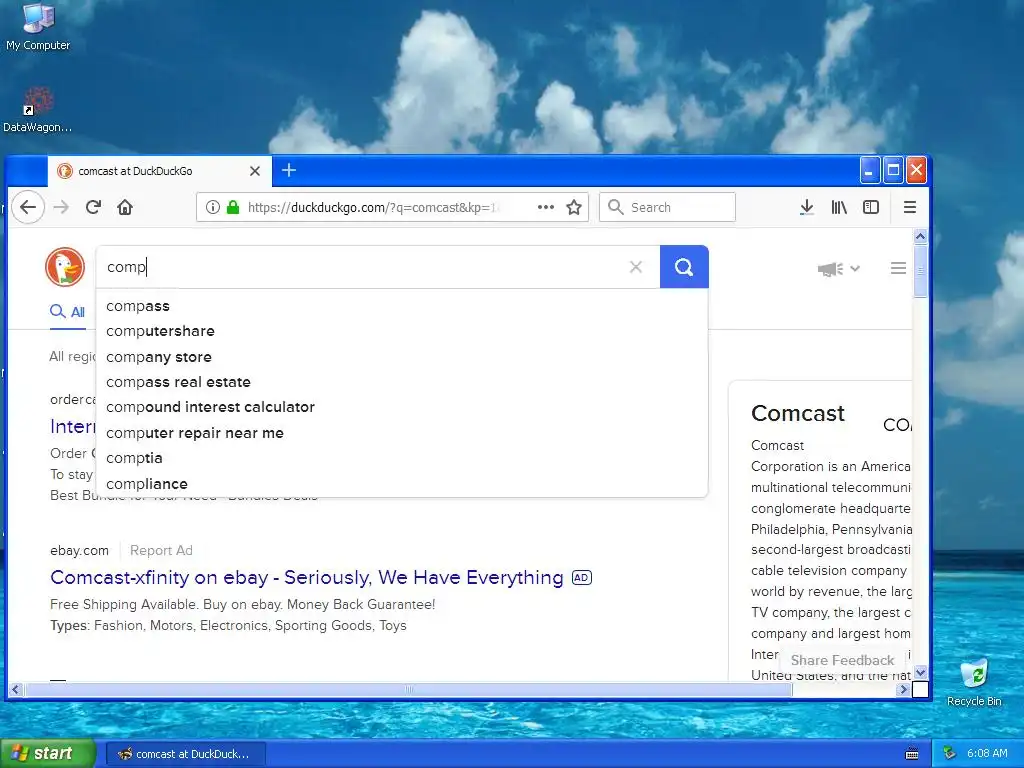Choose "compound interest calculator" suggestion
The image size is (1024, 768).
tap(402, 408)
